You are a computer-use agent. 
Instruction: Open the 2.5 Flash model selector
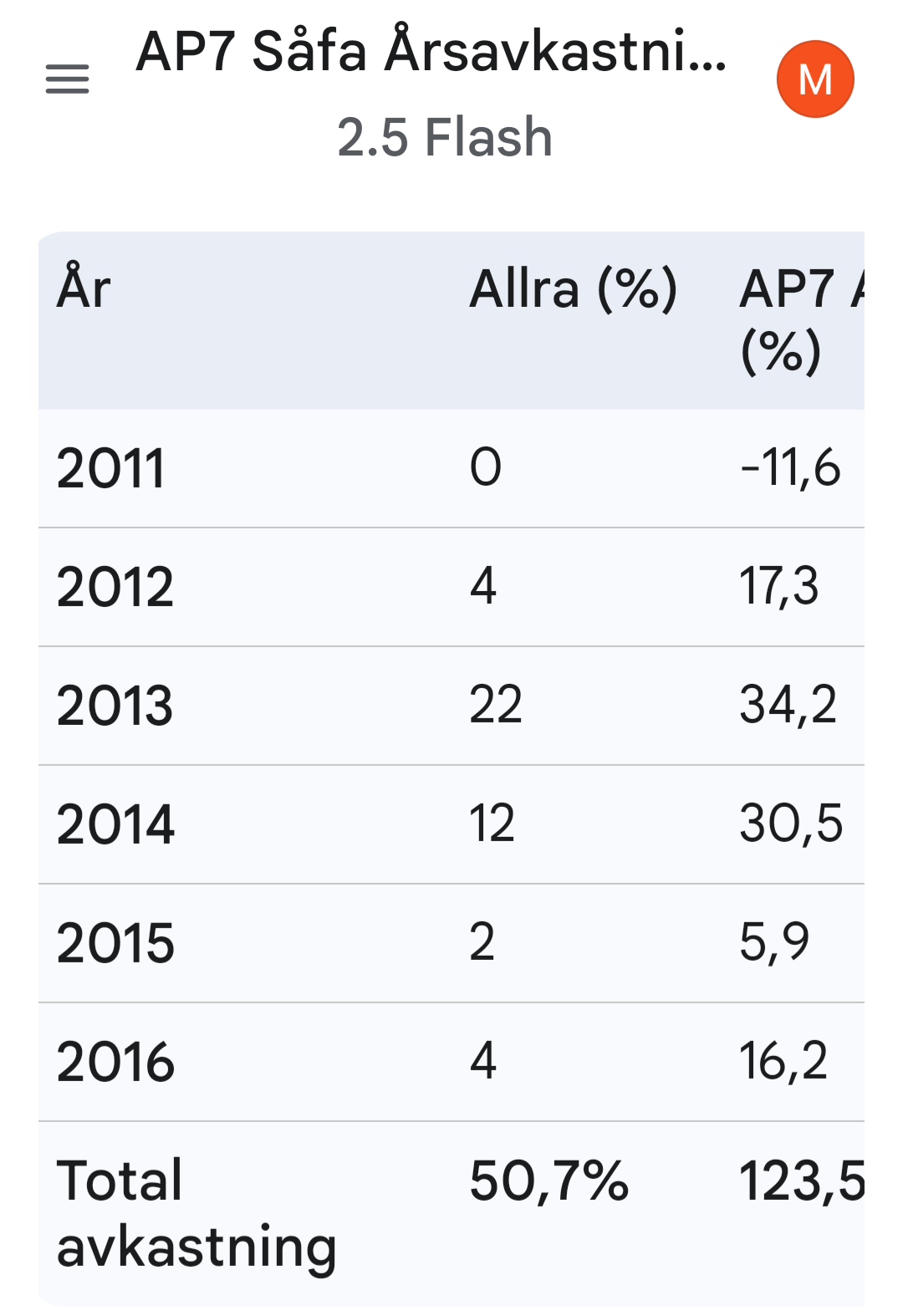pos(445,137)
